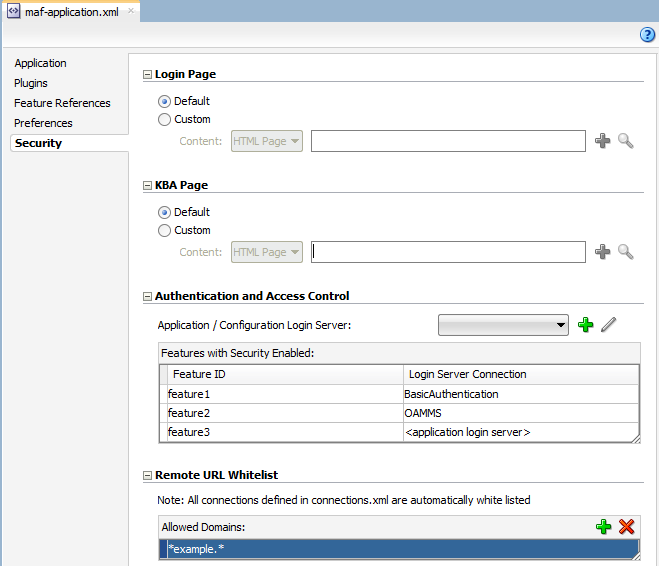Select Default radio under KBA Page
The width and height of the screenshot is (659, 566).
pos(164,212)
